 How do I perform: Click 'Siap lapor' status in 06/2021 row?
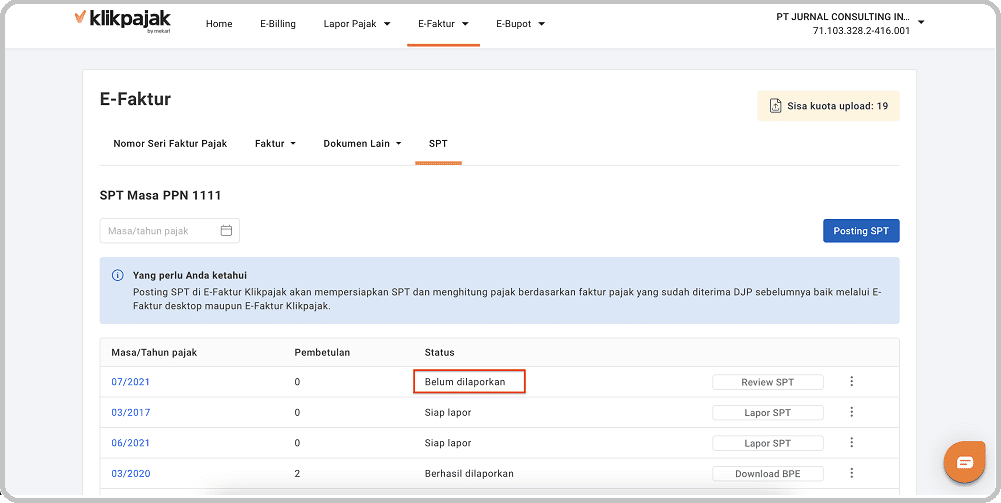(x=448, y=443)
